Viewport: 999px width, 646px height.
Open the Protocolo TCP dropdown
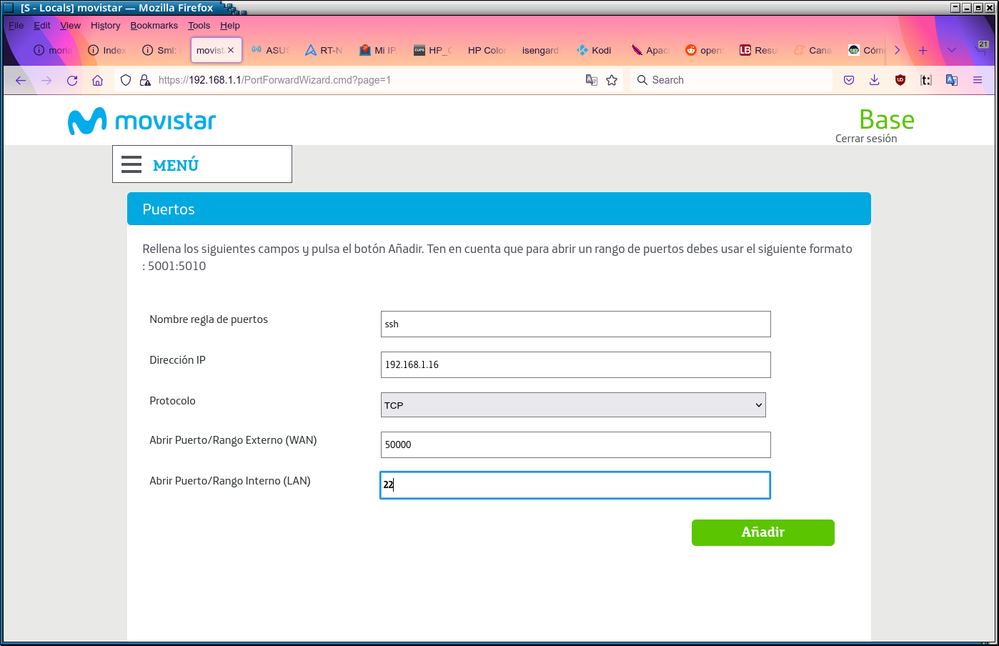[x=574, y=404]
